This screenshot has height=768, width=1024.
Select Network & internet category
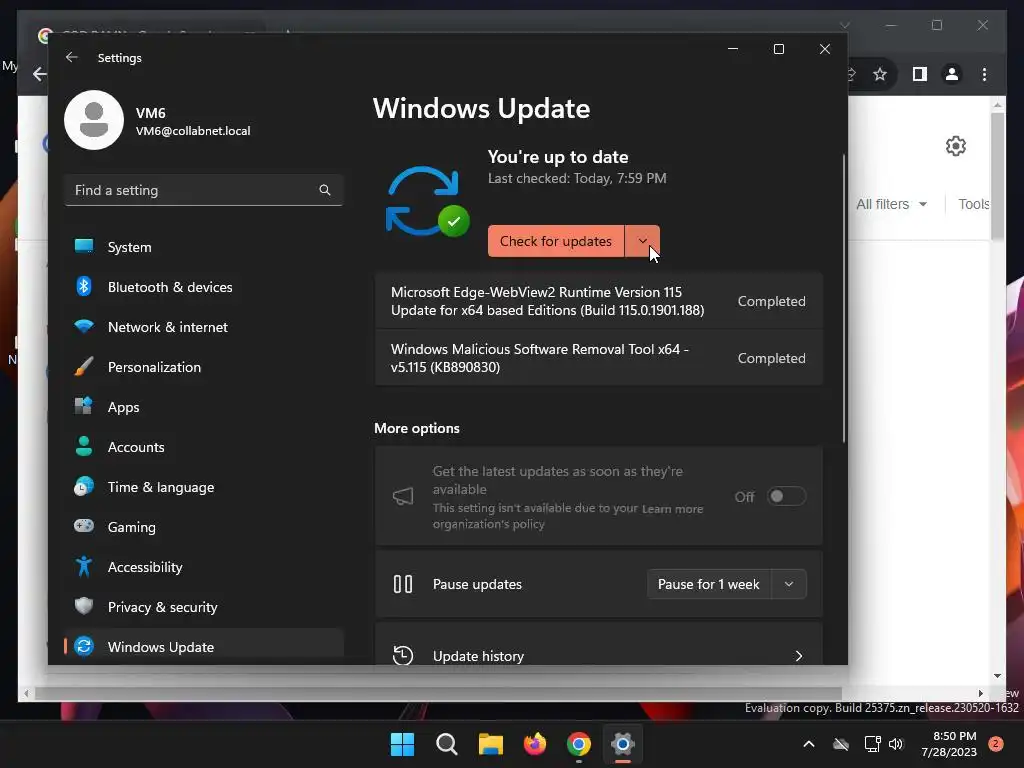point(204,327)
